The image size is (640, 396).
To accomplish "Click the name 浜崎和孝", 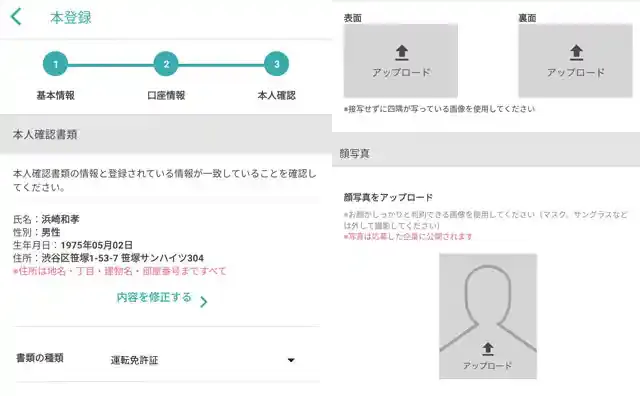I will (x=60, y=219).
